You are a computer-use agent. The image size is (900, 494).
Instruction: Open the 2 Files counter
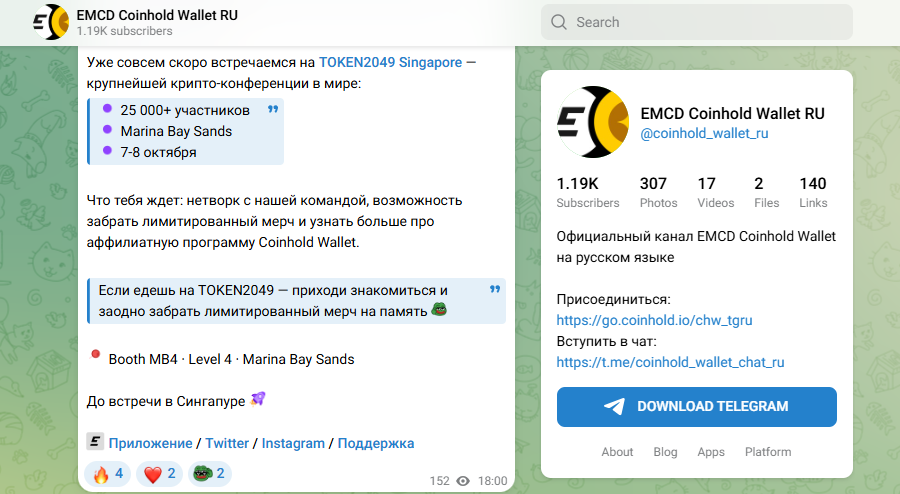[766, 192]
